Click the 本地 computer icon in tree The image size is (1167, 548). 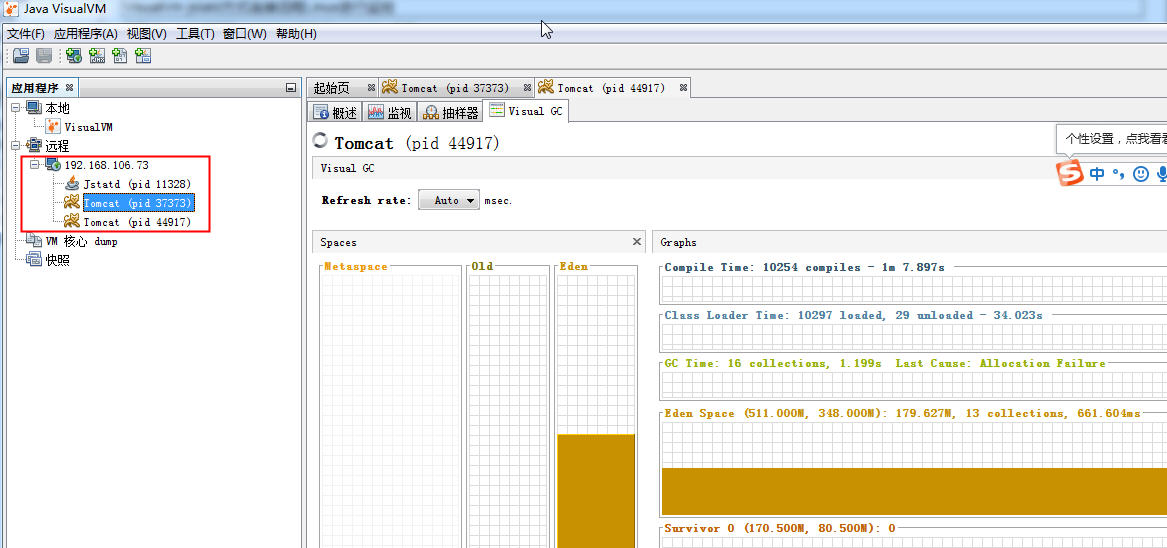coord(34,108)
